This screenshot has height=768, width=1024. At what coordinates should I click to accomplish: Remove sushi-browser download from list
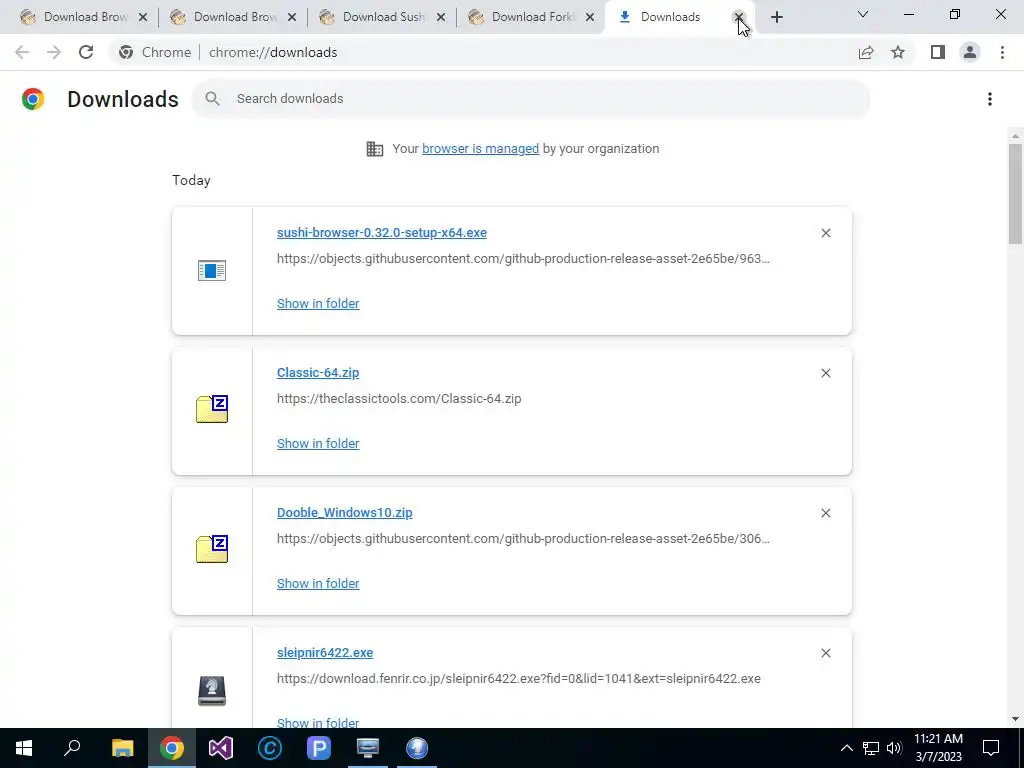[826, 233]
